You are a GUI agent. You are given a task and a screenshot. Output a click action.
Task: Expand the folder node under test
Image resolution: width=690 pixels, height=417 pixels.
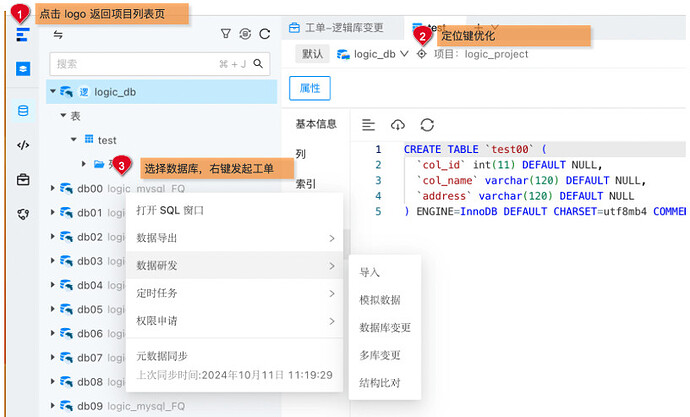(84, 164)
